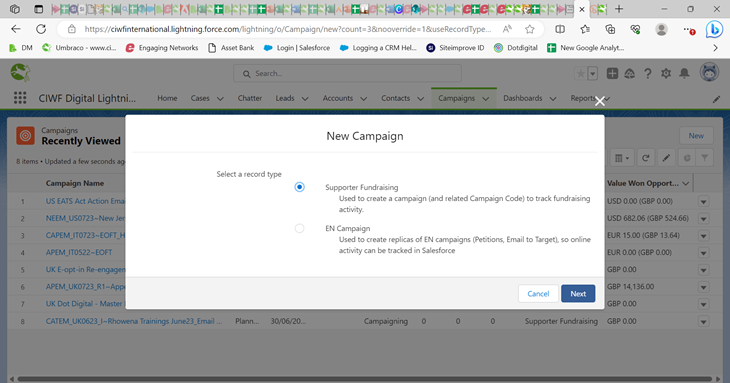This screenshot has height=383, width=730.
Task: Open the US EATS Act Action campaign link
Action: point(85,201)
